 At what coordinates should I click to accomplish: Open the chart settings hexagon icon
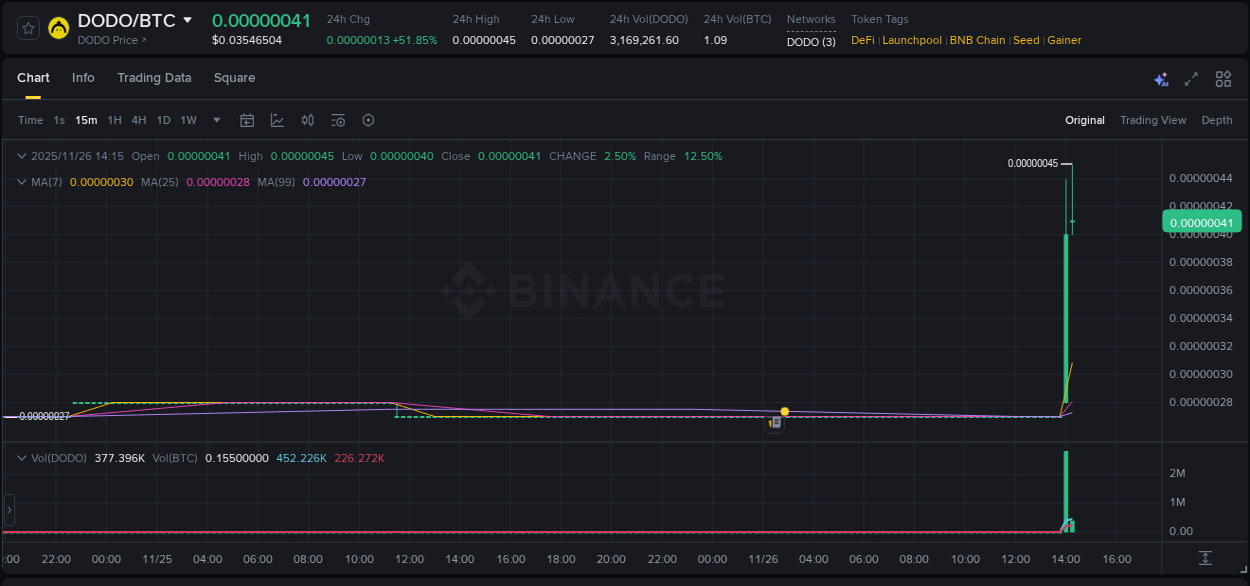coord(367,120)
